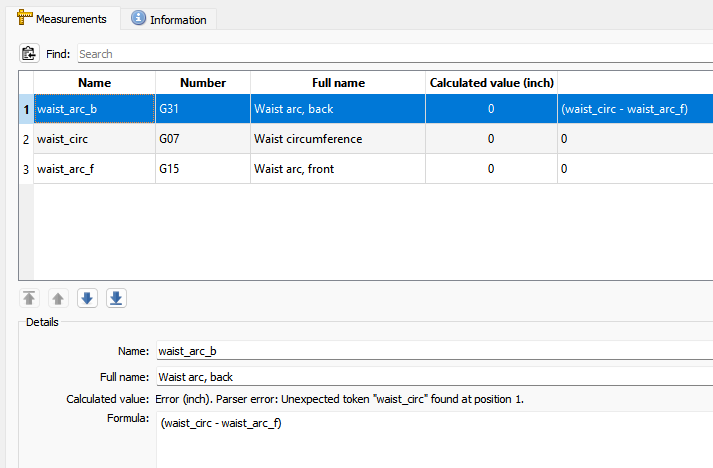Sort table by the Name column header
Screen dimensions: 713x468
[94, 83]
